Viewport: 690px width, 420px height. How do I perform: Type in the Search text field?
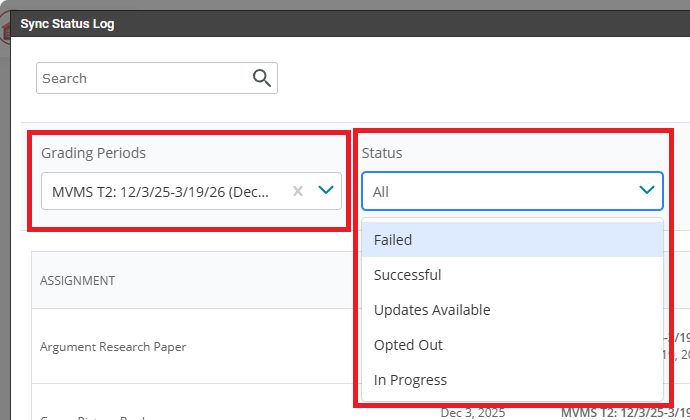click(x=140, y=78)
